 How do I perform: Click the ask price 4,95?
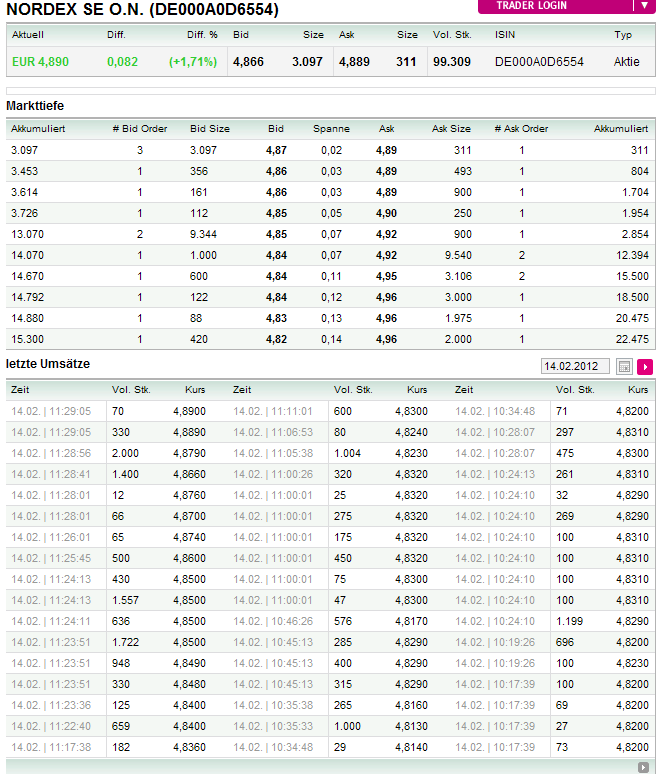(x=387, y=276)
